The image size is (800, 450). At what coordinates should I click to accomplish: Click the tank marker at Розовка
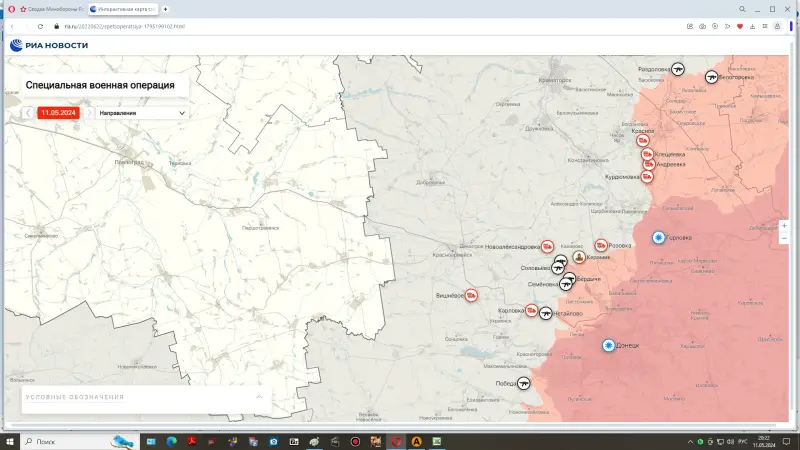click(x=600, y=246)
